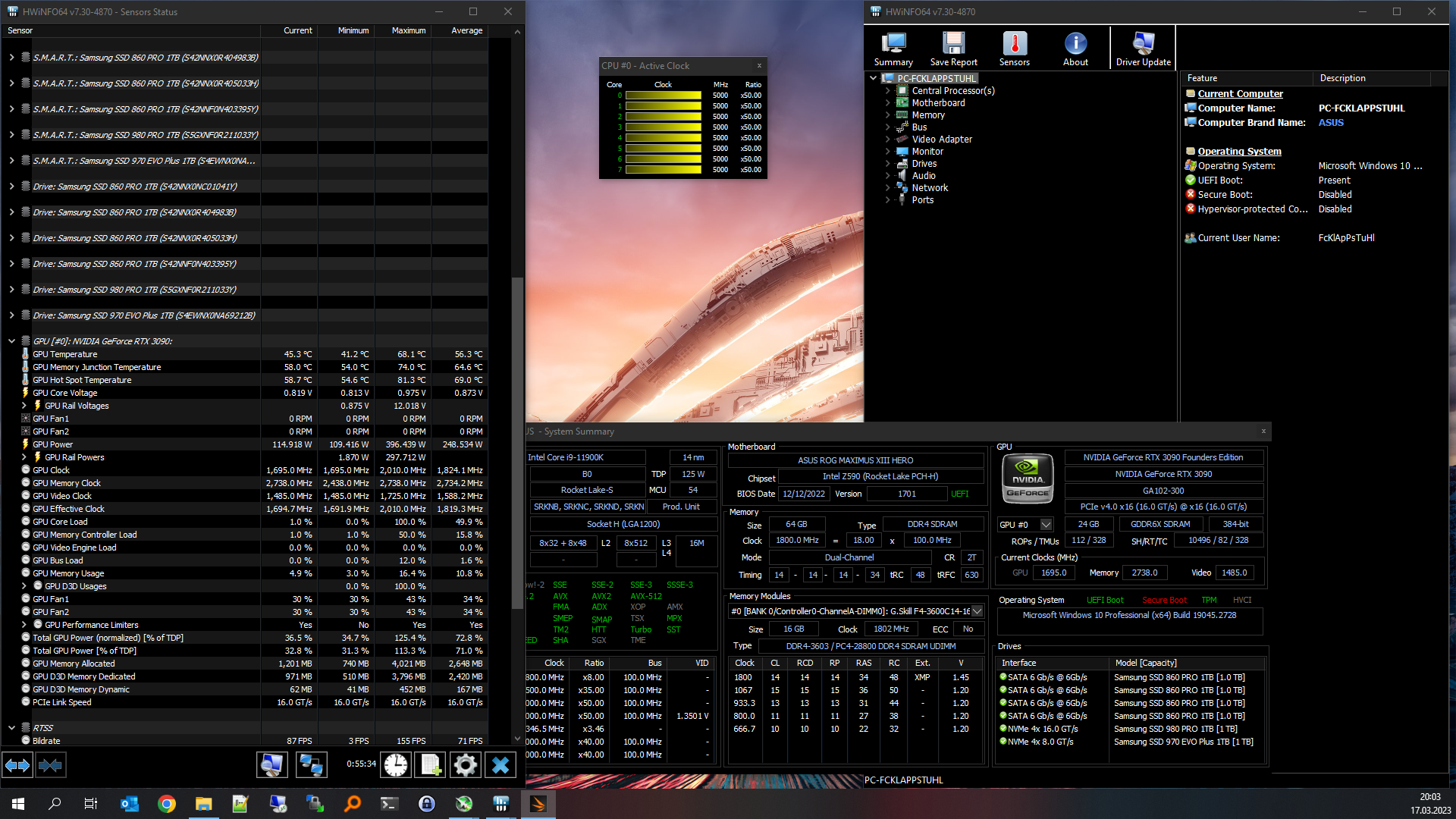The height and width of the screenshot is (819, 1456).
Task: Collapse the GPU NVIDIA GeForce RTX 3090 section
Action: (11, 341)
